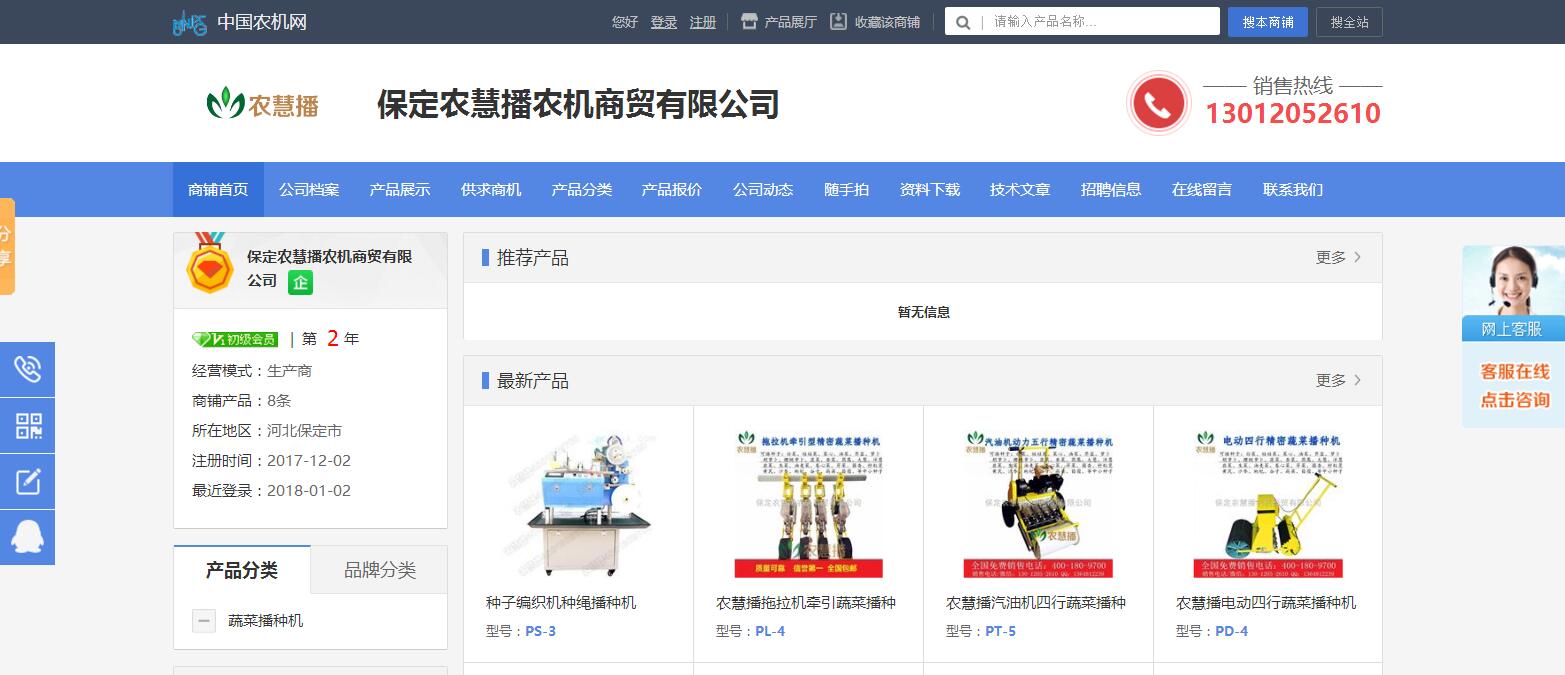The height and width of the screenshot is (675, 1565).
Task: Click the 初级会员 membership badge
Action: click(x=234, y=339)
